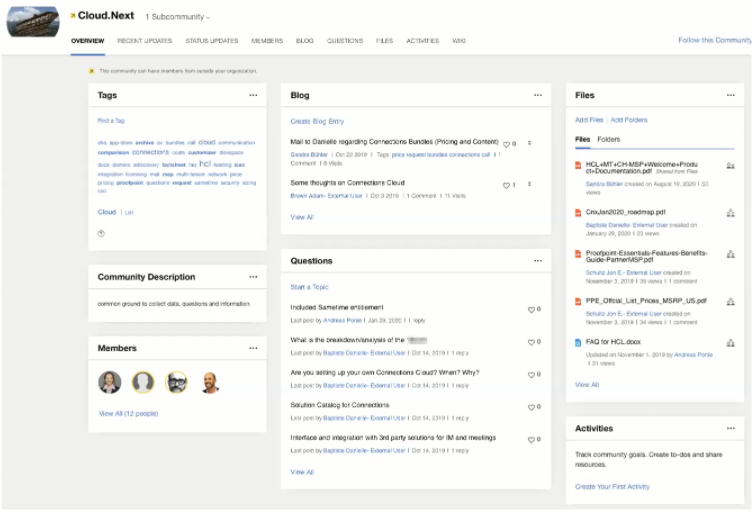This screenshot has height=511, width=755.
Task: Click 'Start a Topic' link
Action: tap(309, 287)
